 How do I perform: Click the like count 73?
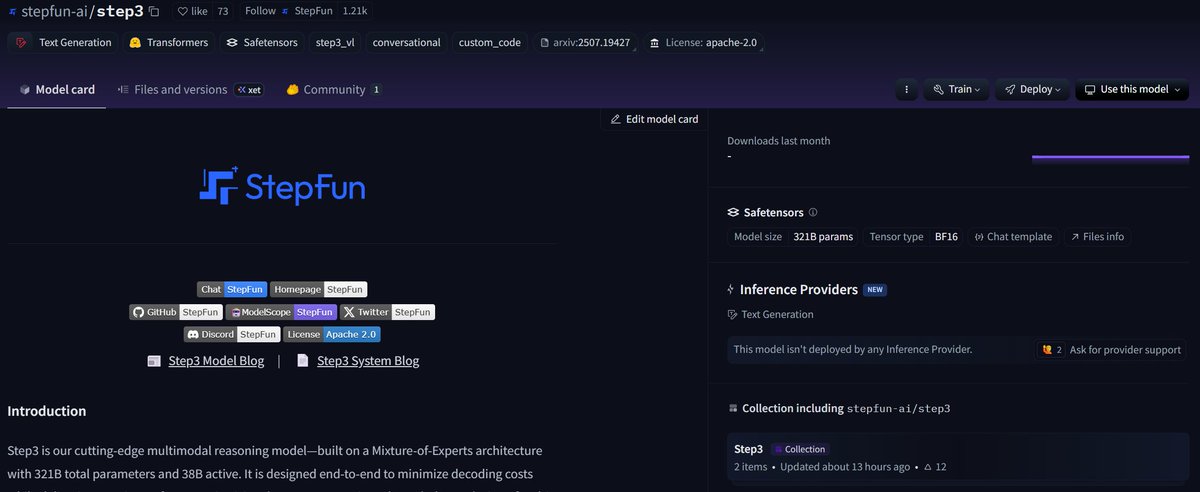[x=222, y=11]
